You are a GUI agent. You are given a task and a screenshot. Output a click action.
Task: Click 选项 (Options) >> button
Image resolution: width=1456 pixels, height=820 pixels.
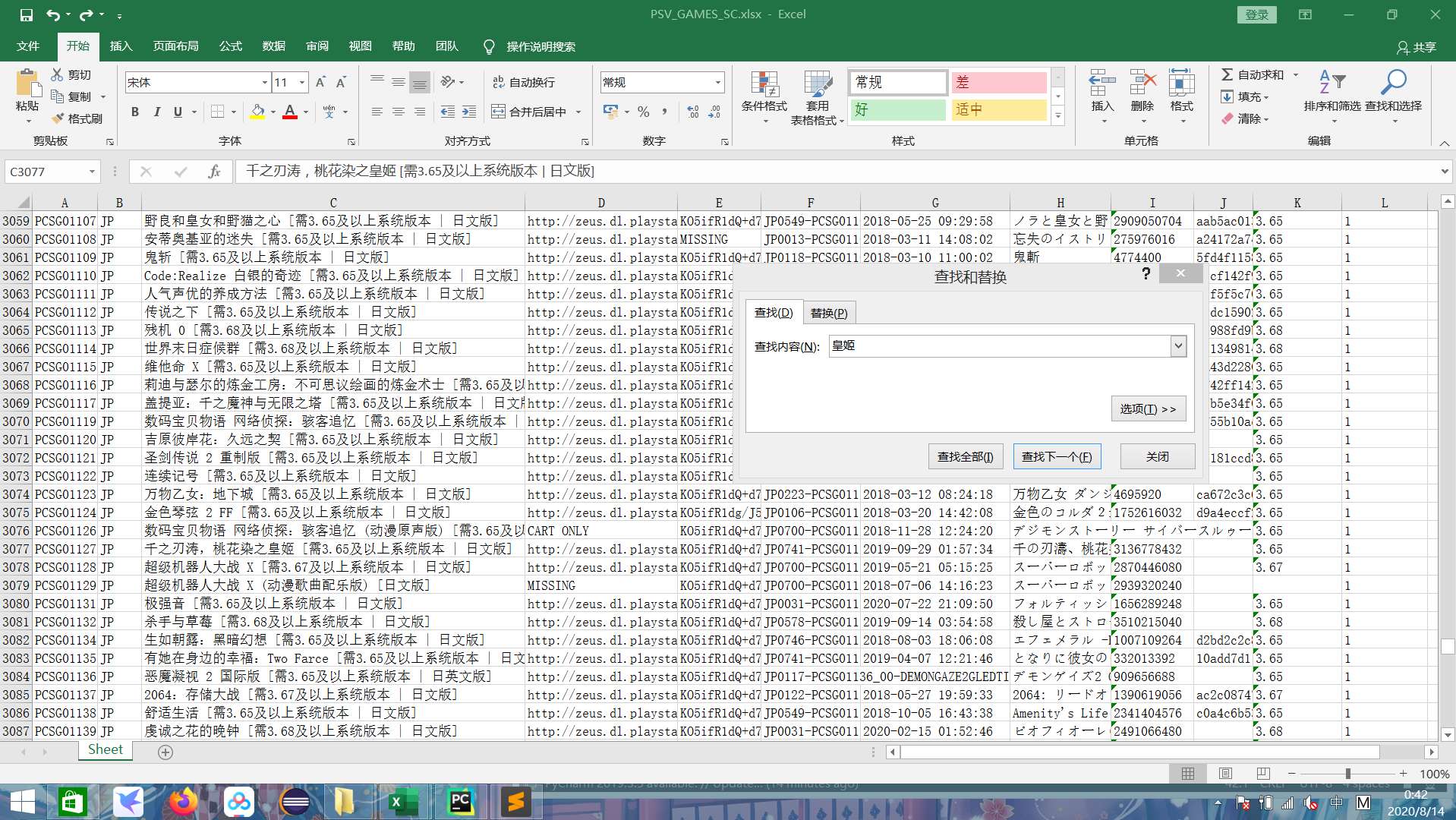pyautogui.click(x=1148, y=408)
